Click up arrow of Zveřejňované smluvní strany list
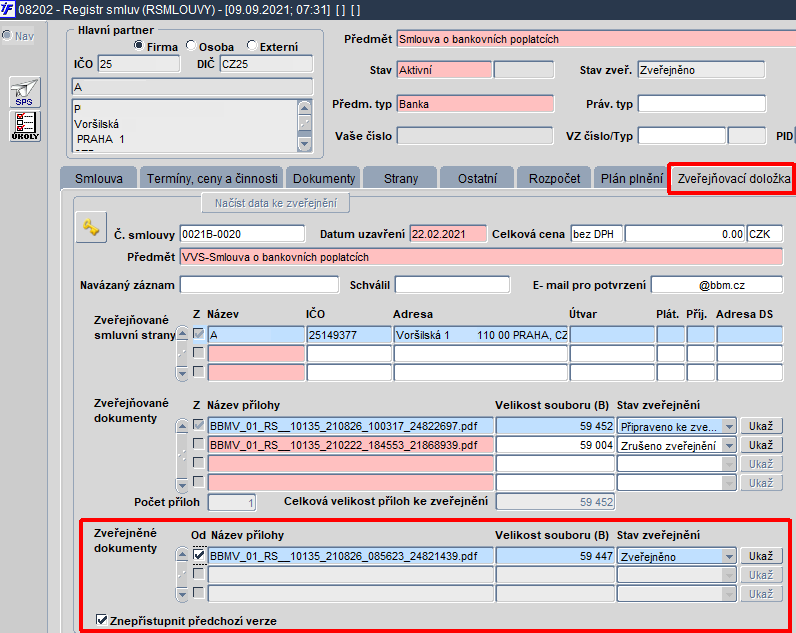This screenshot has height=633, width=796. tap(182, 334)
